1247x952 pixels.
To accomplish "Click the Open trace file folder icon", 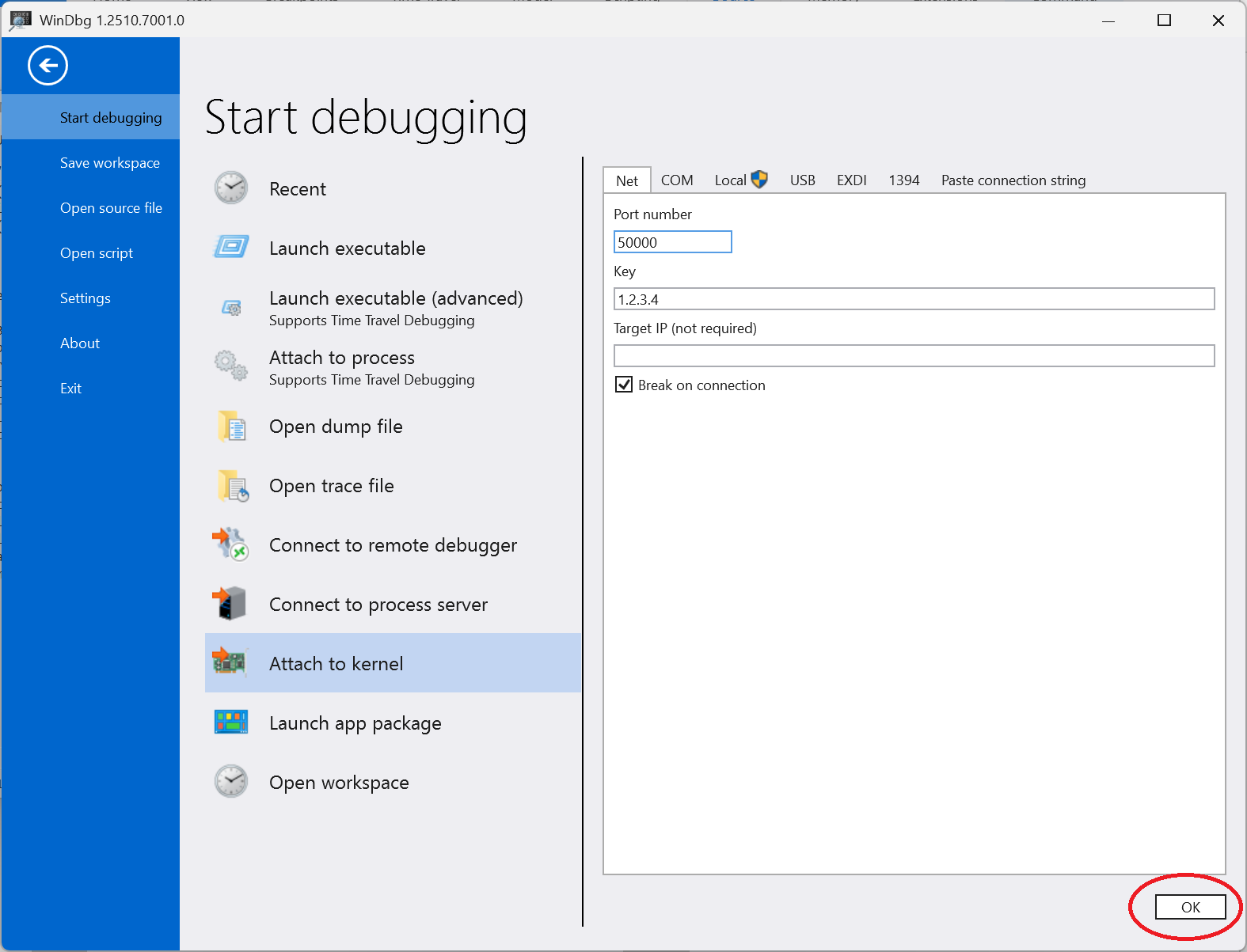I will click(x=233, y=485).
